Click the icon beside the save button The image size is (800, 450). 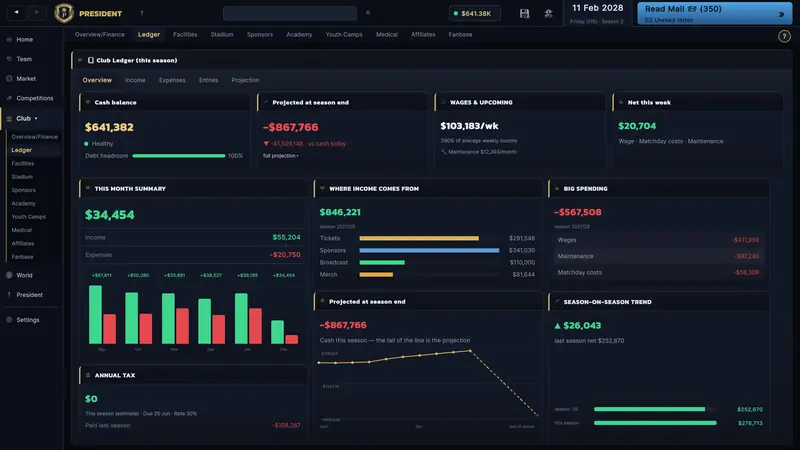coord(548,14)
